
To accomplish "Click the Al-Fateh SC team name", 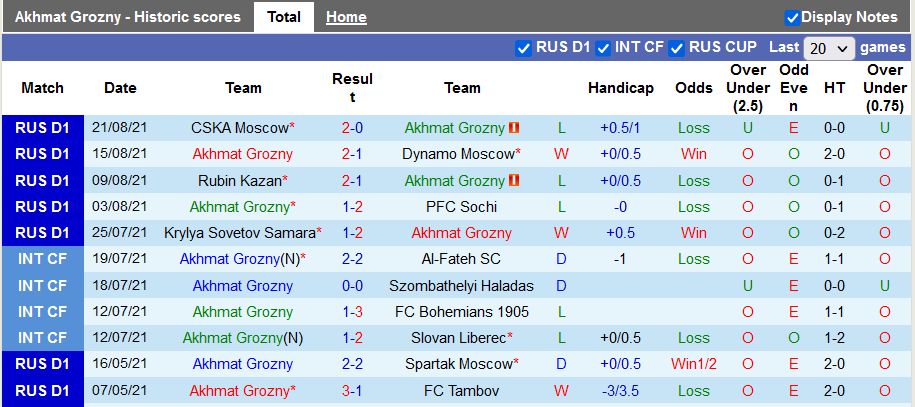I will tap(462, 259).
